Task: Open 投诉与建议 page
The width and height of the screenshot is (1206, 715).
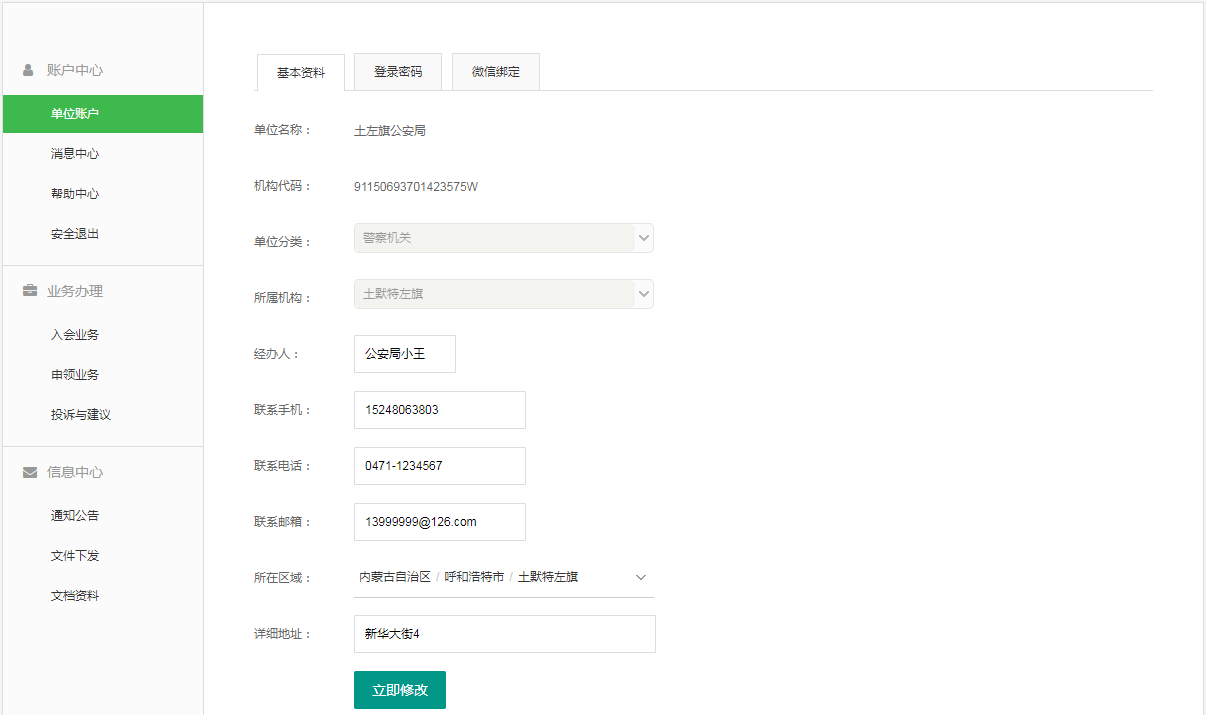Action: 81,415
